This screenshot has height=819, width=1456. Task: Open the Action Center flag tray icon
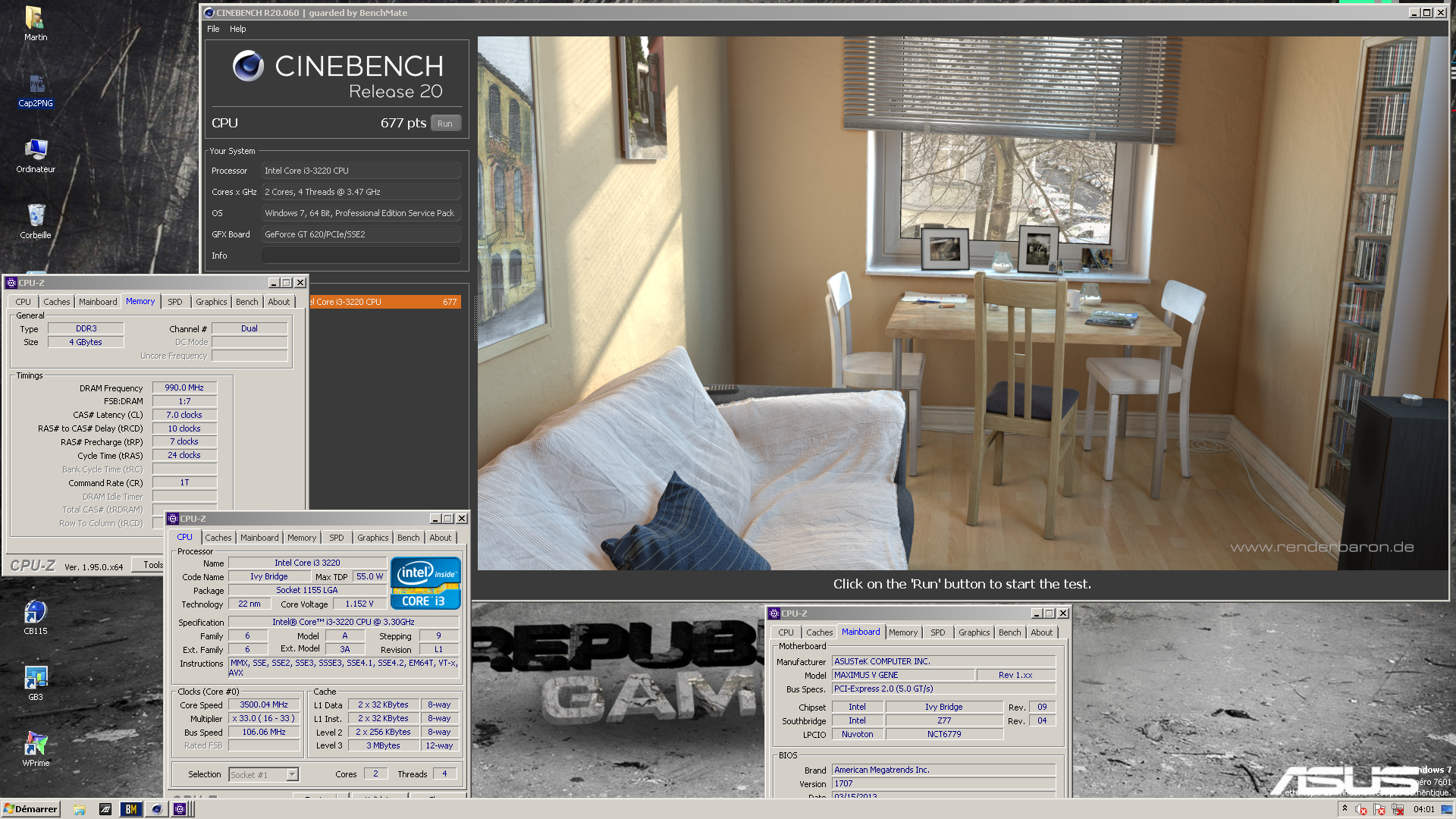[1379, 810]
